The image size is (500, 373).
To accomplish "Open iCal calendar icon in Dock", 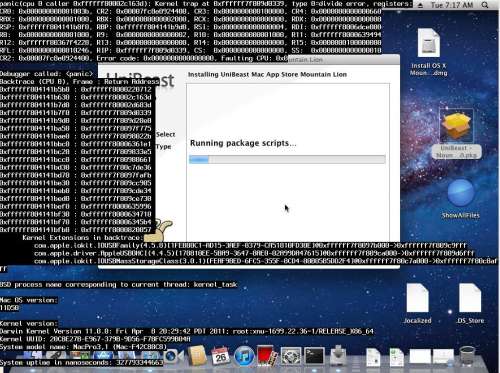I will pos(220,356).
